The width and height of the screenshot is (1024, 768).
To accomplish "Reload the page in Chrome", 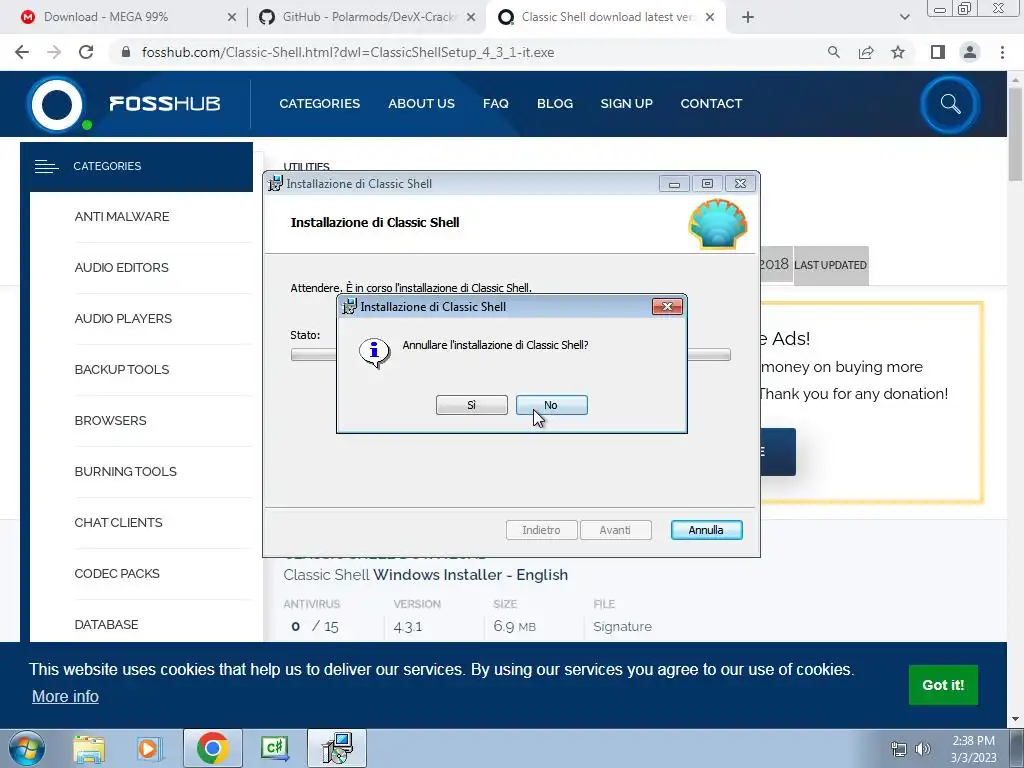I will click(x=86, y=52).
